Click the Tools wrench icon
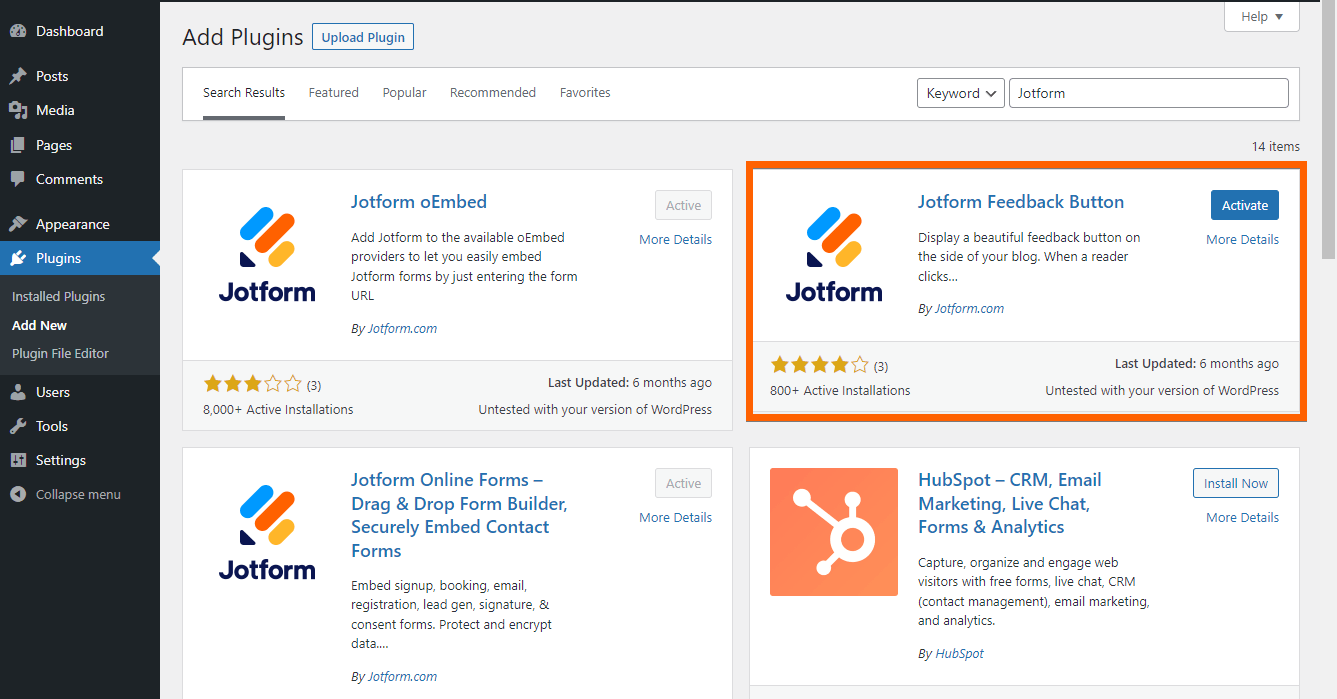This screenshot has height=699, width=1337. [x=18, y=426]
